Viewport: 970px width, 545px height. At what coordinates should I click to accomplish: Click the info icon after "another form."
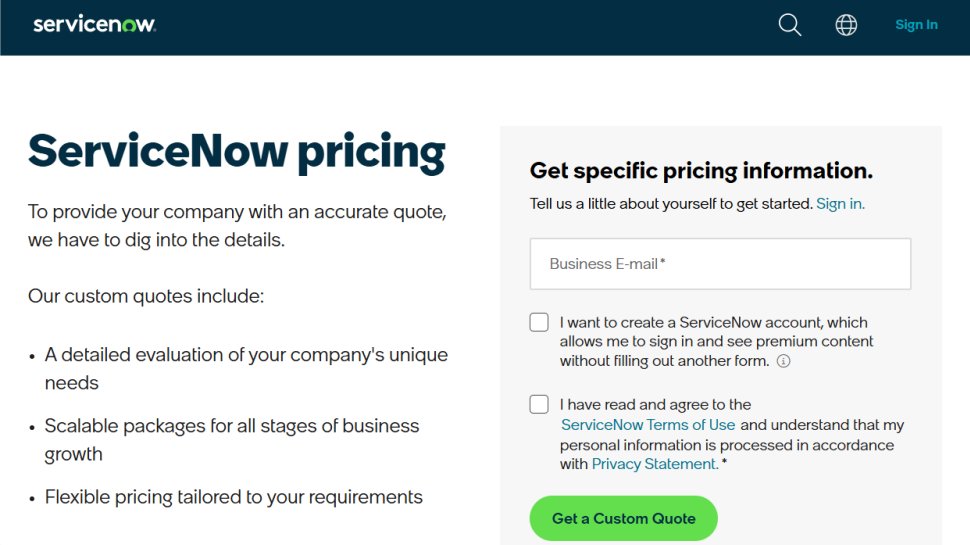click(x=783, y=361)
